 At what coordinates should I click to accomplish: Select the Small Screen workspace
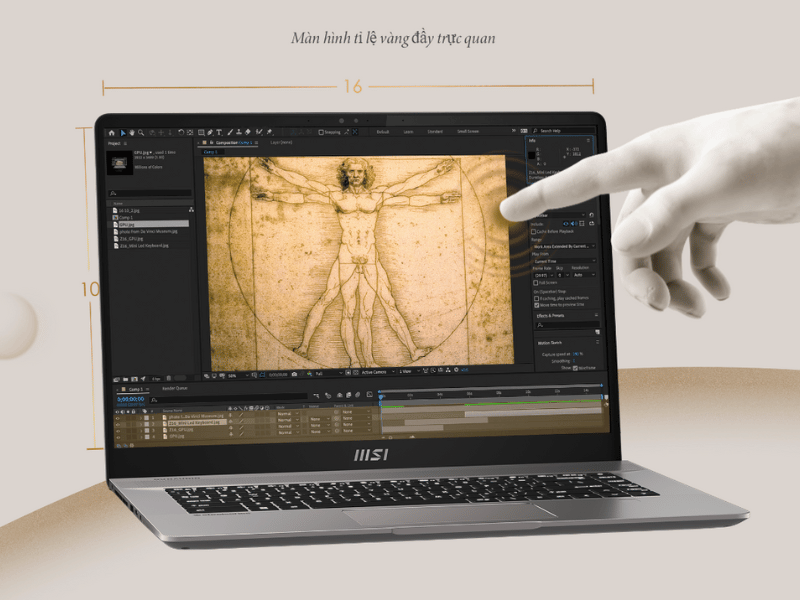(468, 132)
